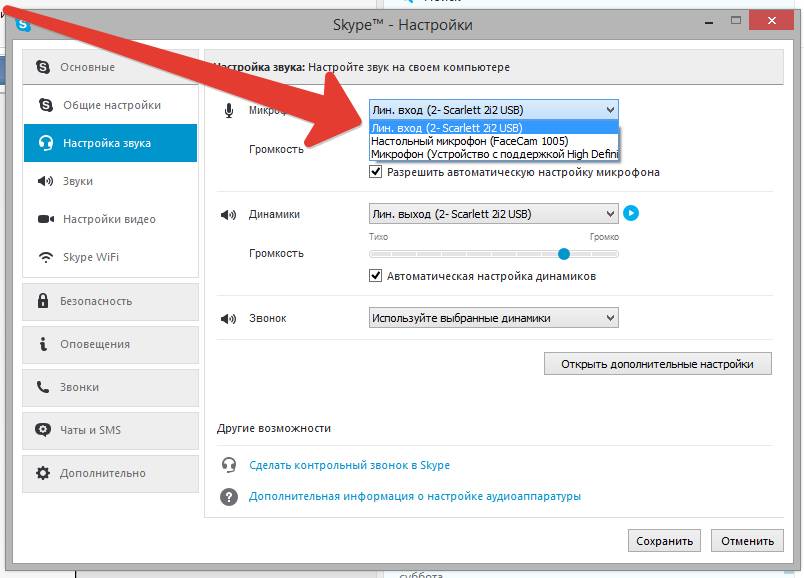Image resolution: width=804 pixels, height=578 pixels.
Task: Open the Безопасность section
Action: tap(110, 301)
